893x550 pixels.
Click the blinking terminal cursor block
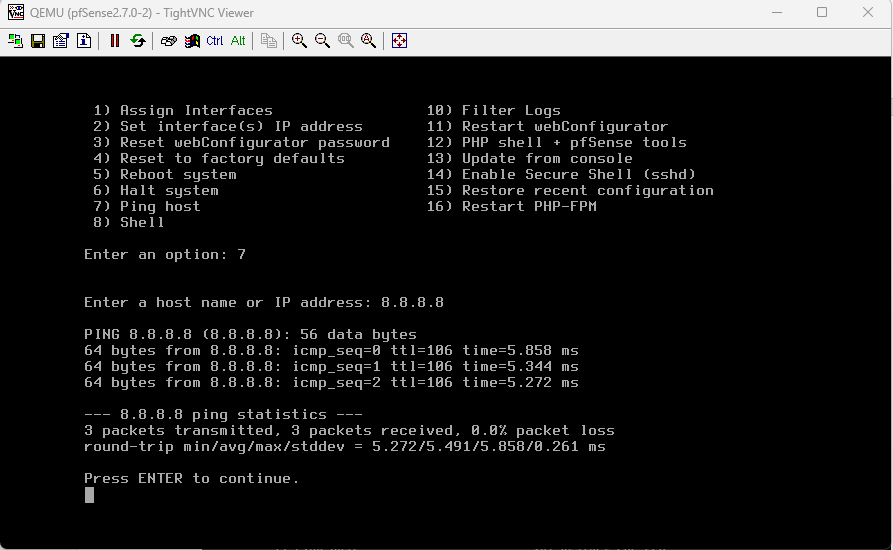pos(89,495)
